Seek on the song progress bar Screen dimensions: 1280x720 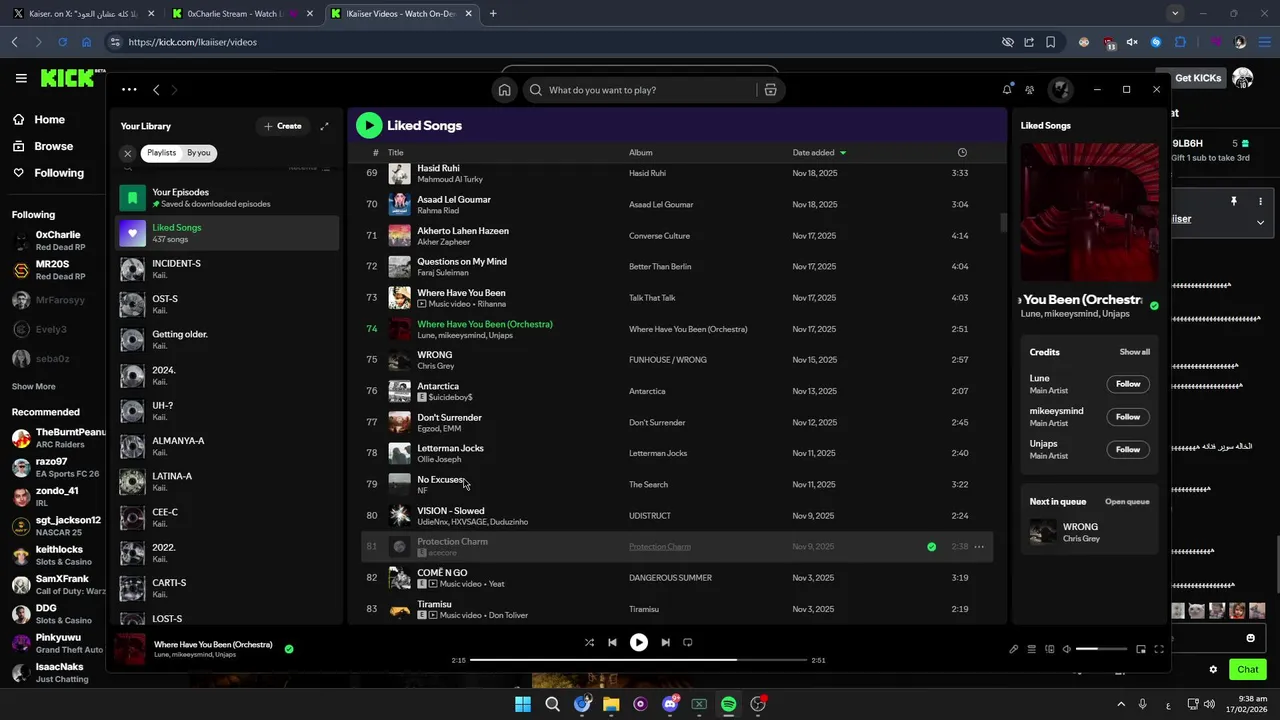click(637, 660)
